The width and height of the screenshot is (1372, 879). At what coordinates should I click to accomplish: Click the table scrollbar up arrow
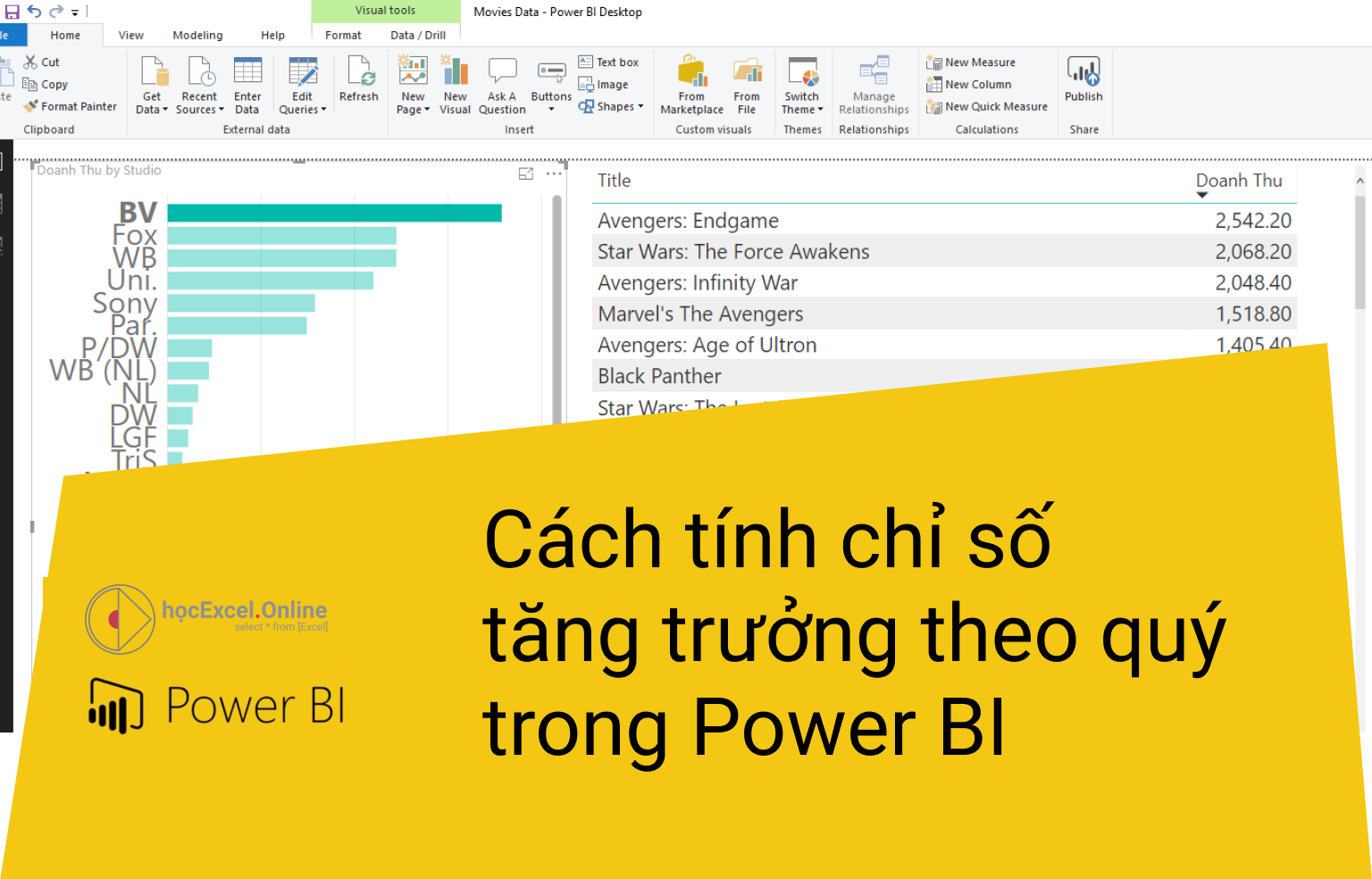[1360, 180]
